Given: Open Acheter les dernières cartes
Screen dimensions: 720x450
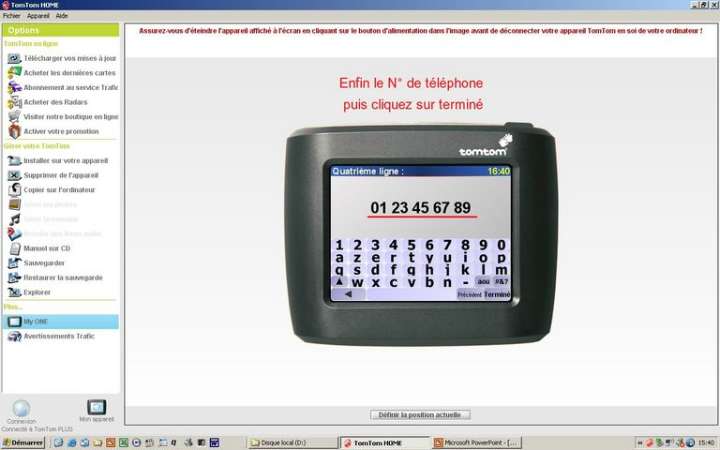Looking at the screenshot, I should [69, 73].
